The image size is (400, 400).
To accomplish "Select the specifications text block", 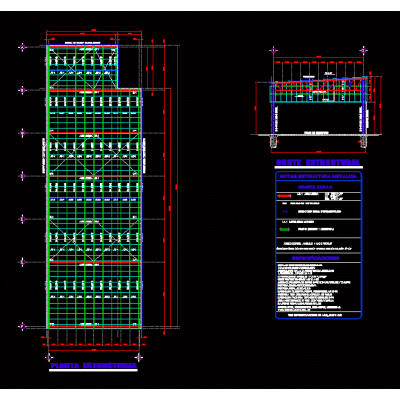I will 313,287.
